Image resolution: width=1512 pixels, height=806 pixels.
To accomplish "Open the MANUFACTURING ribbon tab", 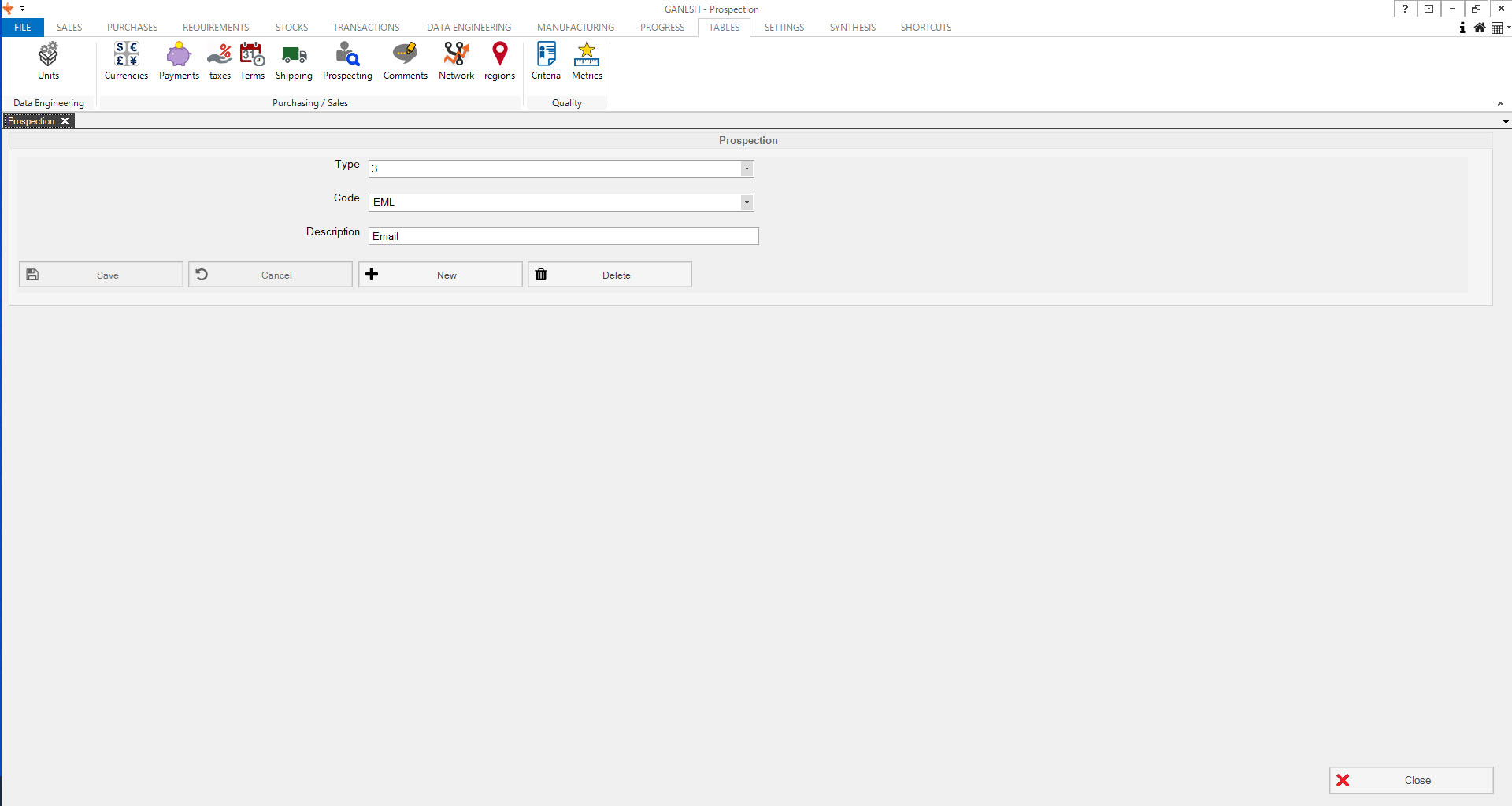I will pyautogui.click(x=575, y=28).
